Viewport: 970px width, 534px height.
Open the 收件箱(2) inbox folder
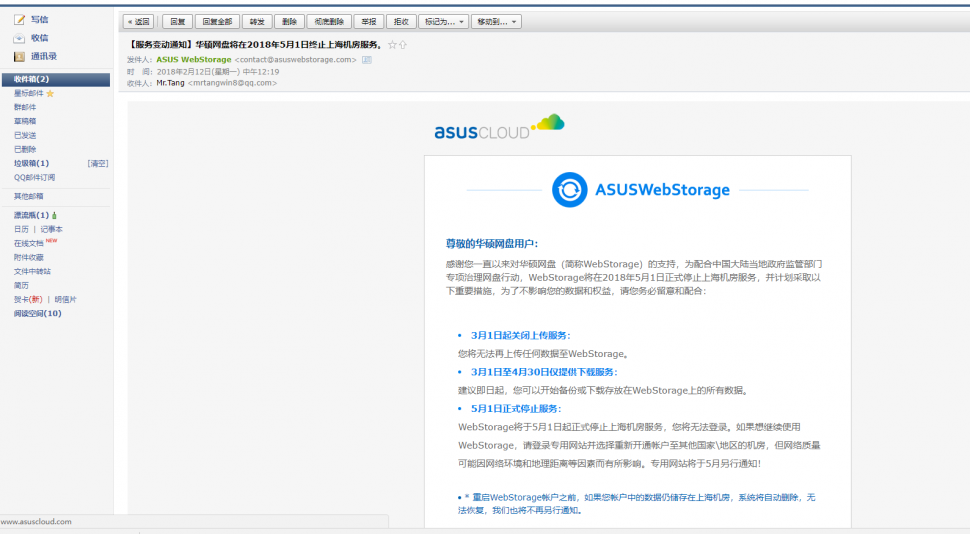tap(56, 79)
